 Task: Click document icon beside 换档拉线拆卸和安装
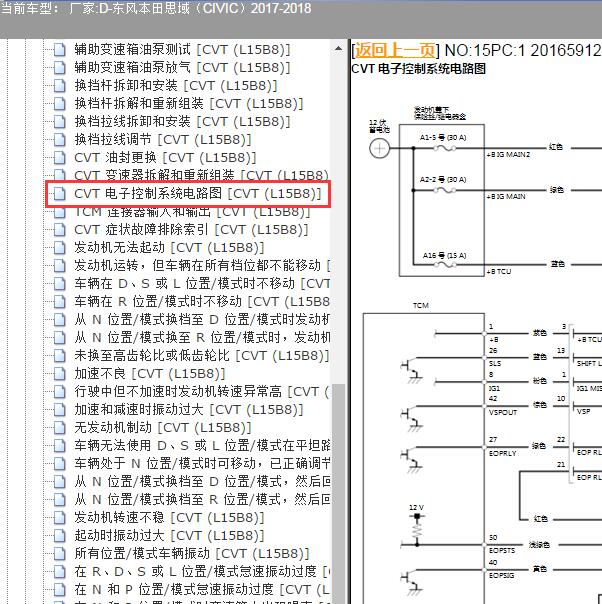59,122
